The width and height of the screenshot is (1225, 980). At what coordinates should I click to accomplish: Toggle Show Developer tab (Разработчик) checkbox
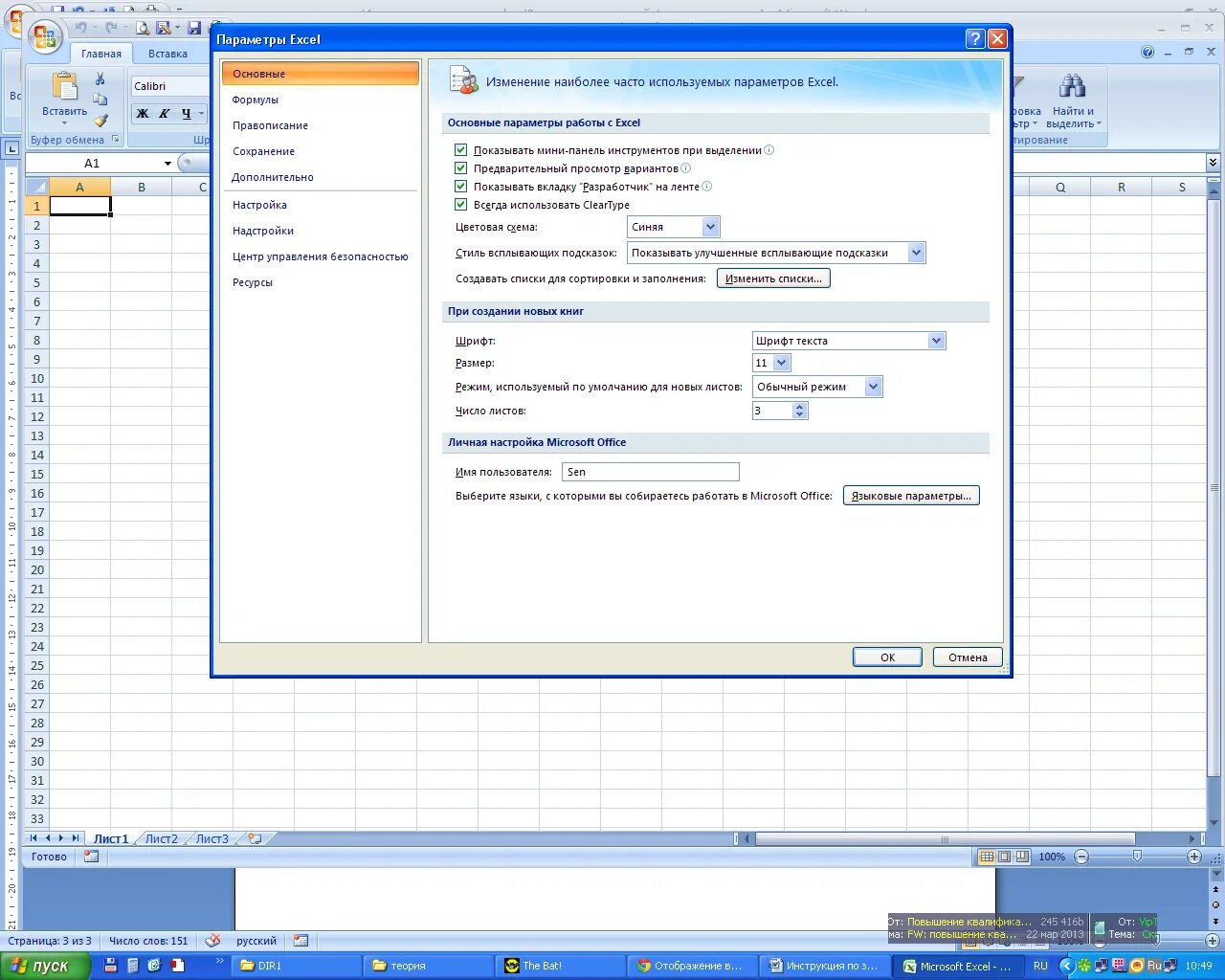(x=461, y=187)
